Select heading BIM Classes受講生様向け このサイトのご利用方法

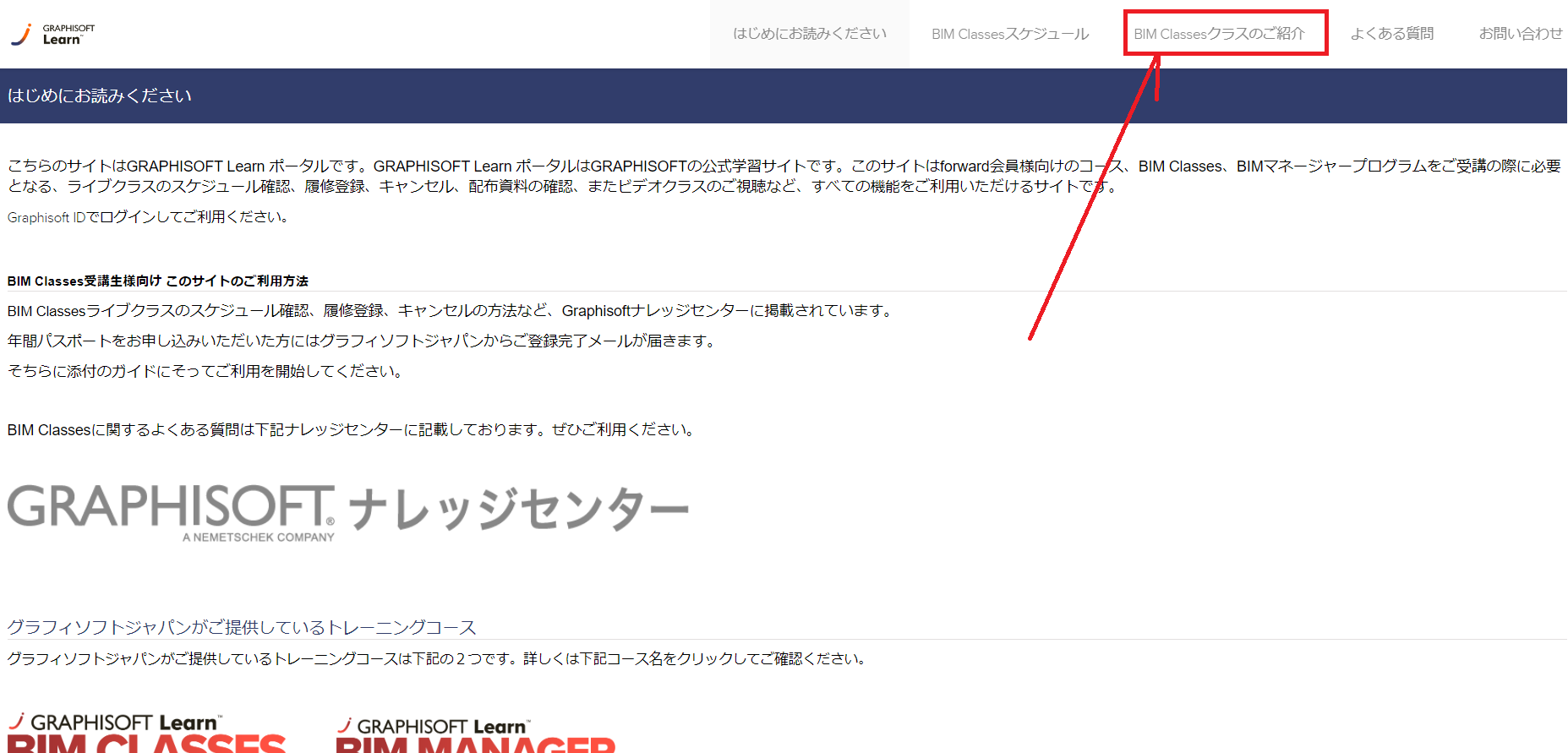(158, 281)
